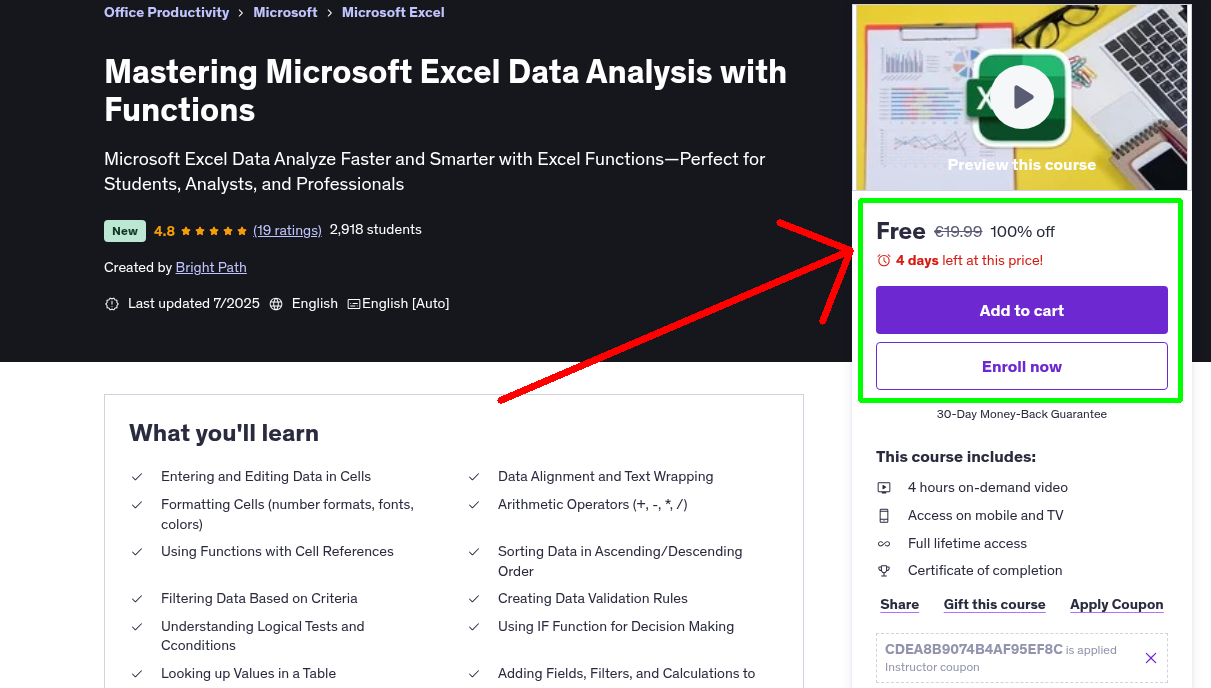Image resolution: width=1211 pixels, height=688 pixels.
Task: Open the 19 ratings link
Action: pyautogui.click(x=287, y=230)
